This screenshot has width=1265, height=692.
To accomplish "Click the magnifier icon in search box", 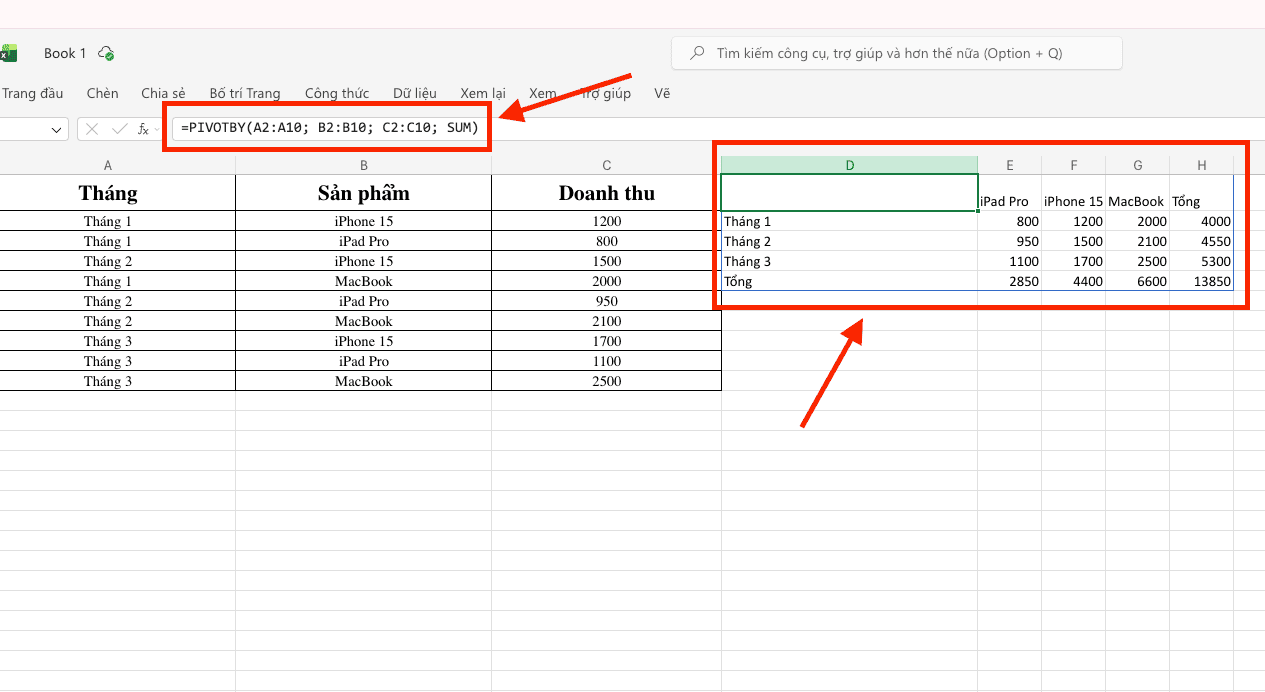I will pos(696,53).
